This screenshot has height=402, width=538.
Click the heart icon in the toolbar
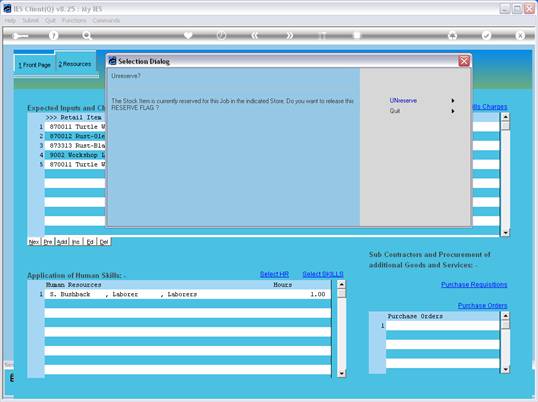tap(188, 35)
